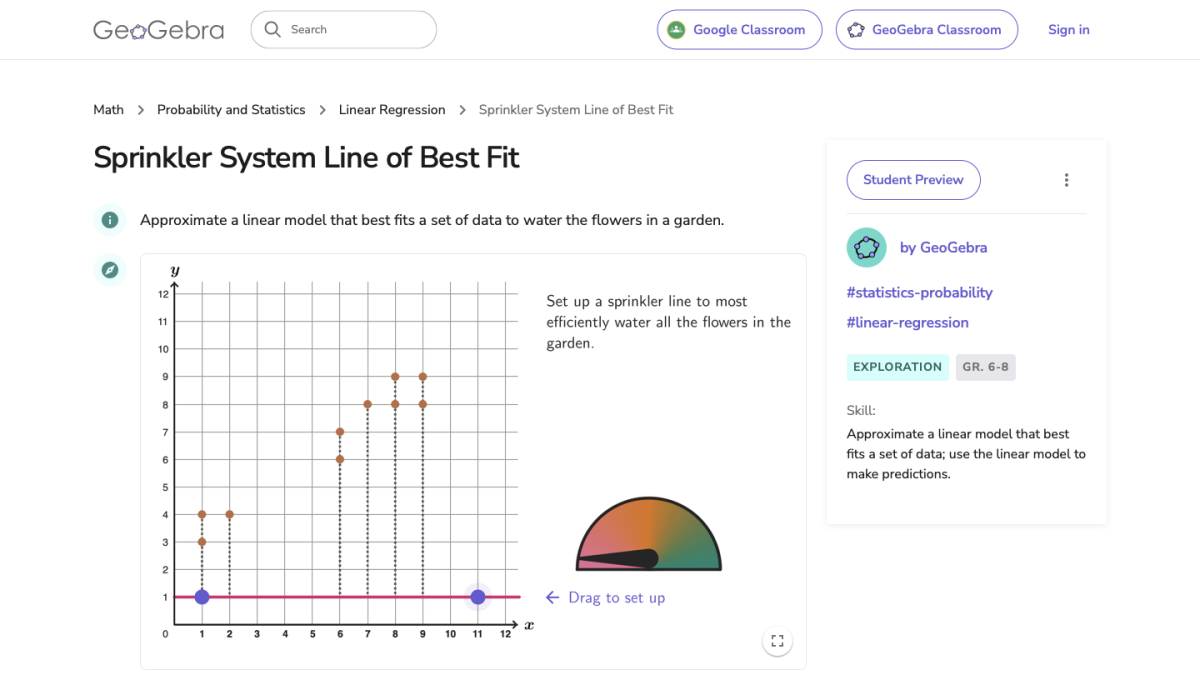Click the Sign in link
1200x675 pixels.
(x=1068, y=30)
